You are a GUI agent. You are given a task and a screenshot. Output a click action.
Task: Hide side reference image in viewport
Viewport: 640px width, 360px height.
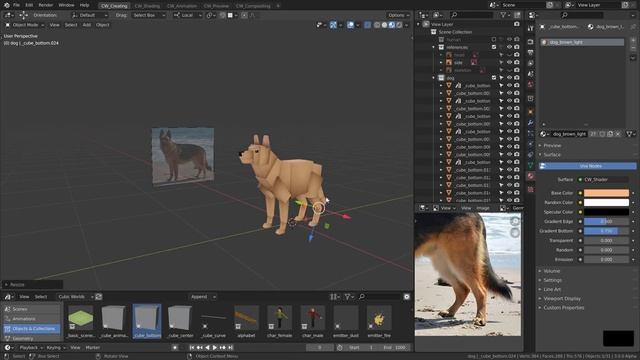509,62
